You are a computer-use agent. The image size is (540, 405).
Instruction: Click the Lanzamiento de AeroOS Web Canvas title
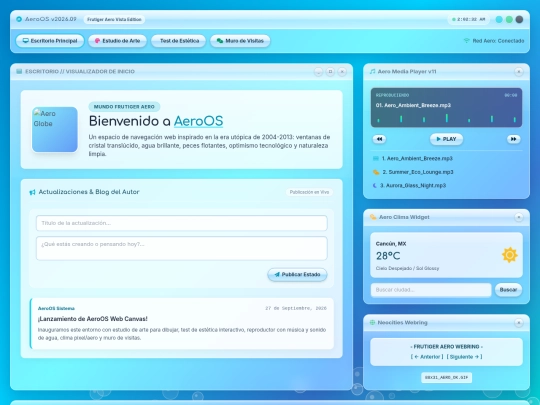click(93, 319)
